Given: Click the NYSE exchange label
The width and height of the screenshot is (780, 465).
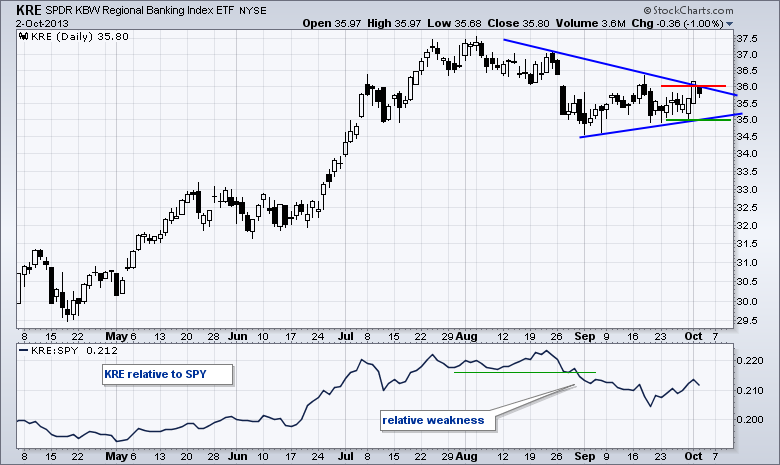Looking at the screenshot, I should [x=252, y=11].
